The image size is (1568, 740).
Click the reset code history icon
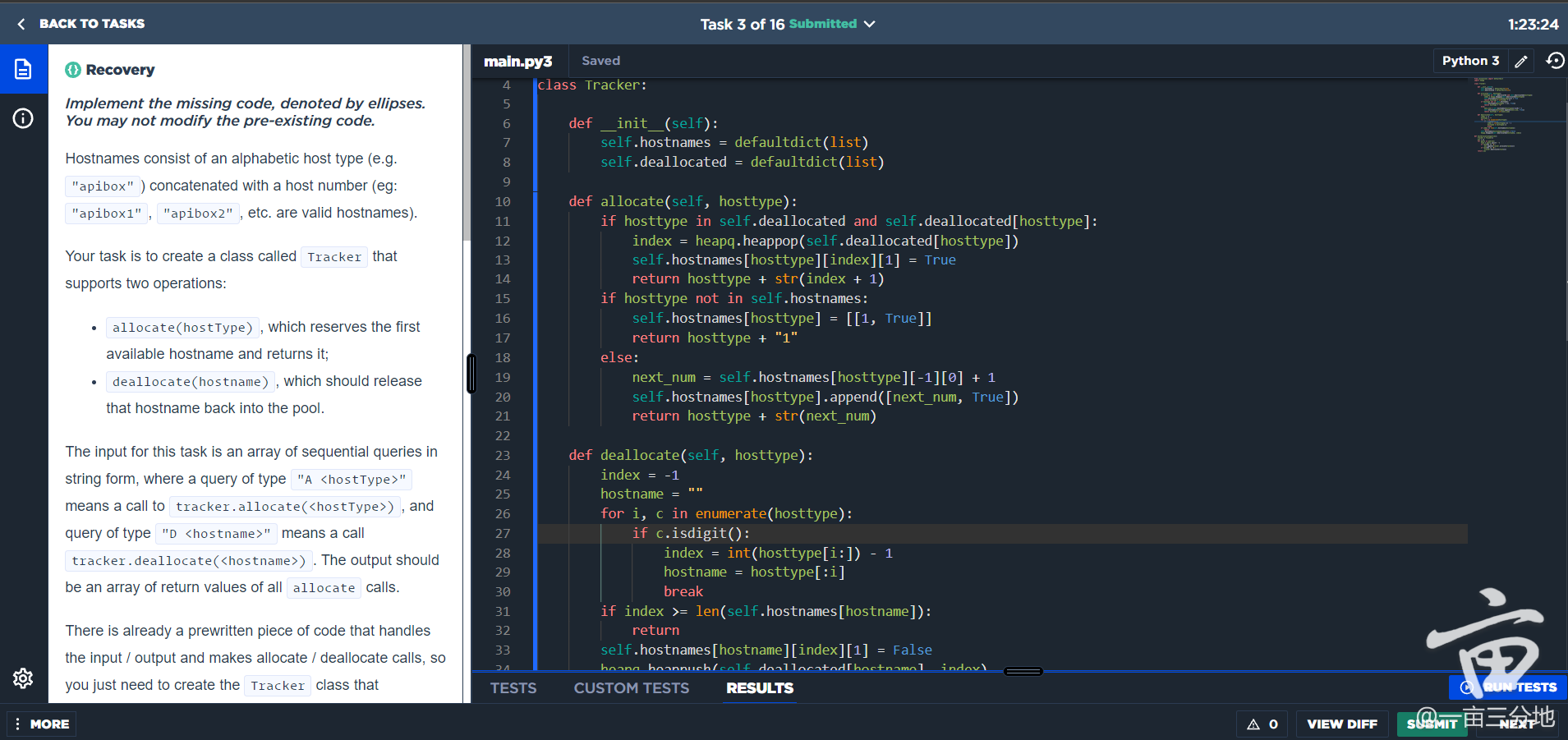tap(1555, 61)
